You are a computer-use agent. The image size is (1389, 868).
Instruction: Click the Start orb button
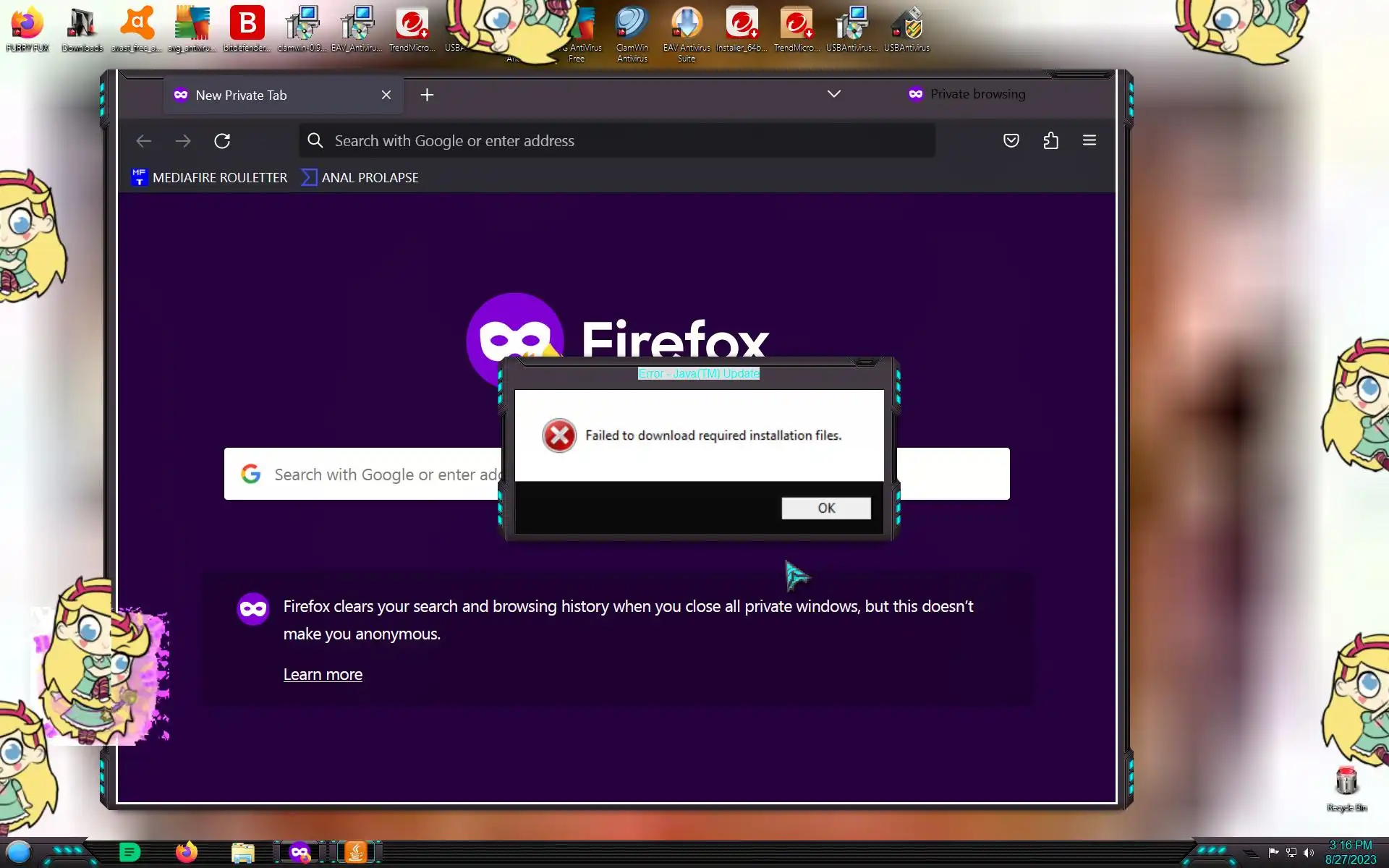(x=19, y=852)
